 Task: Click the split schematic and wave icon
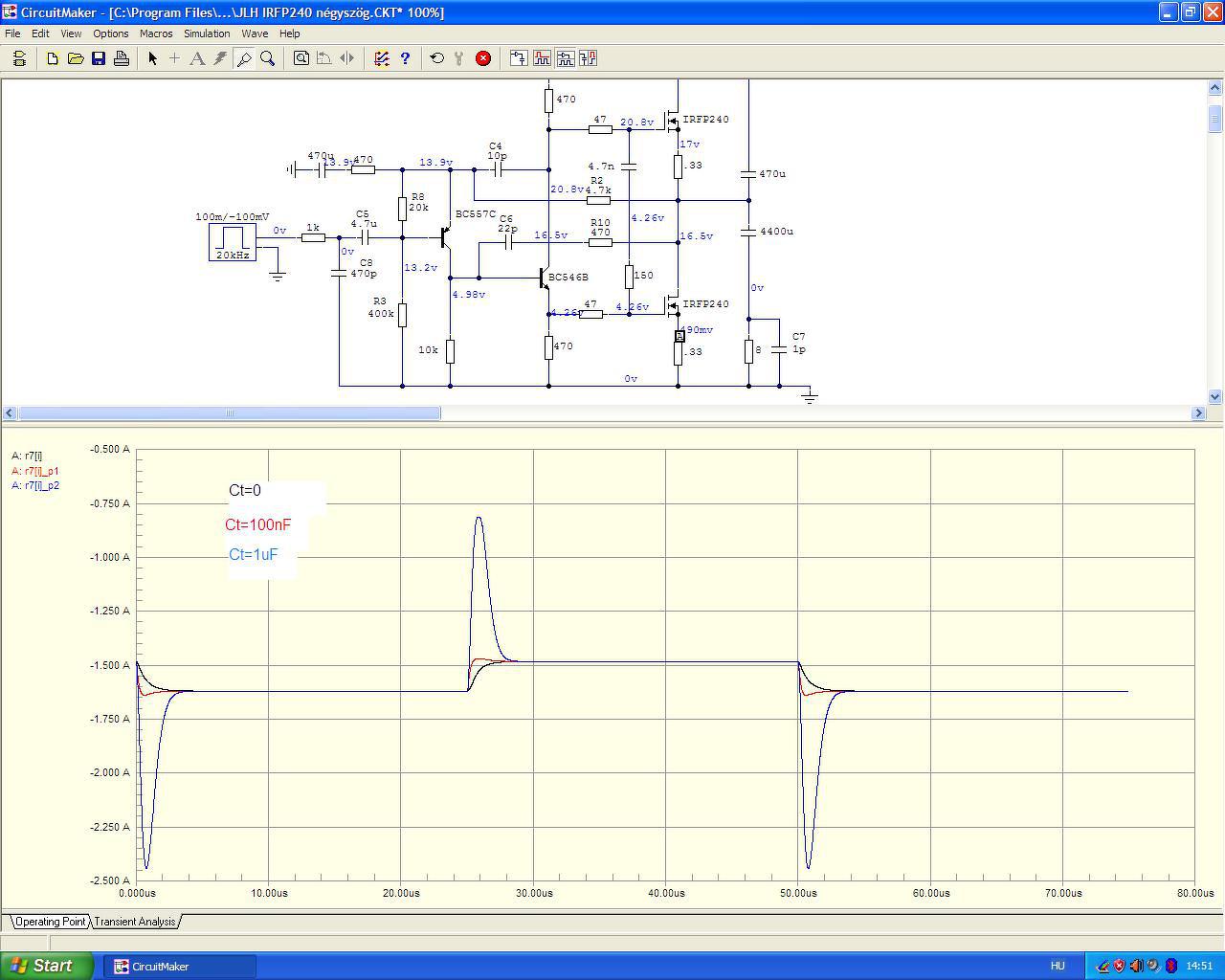pyautogui.click(x=565, y=58)
